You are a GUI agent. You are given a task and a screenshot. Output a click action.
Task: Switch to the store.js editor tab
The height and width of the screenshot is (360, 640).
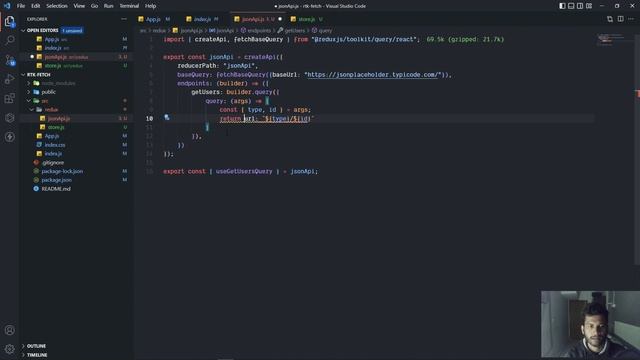[308, 19]
